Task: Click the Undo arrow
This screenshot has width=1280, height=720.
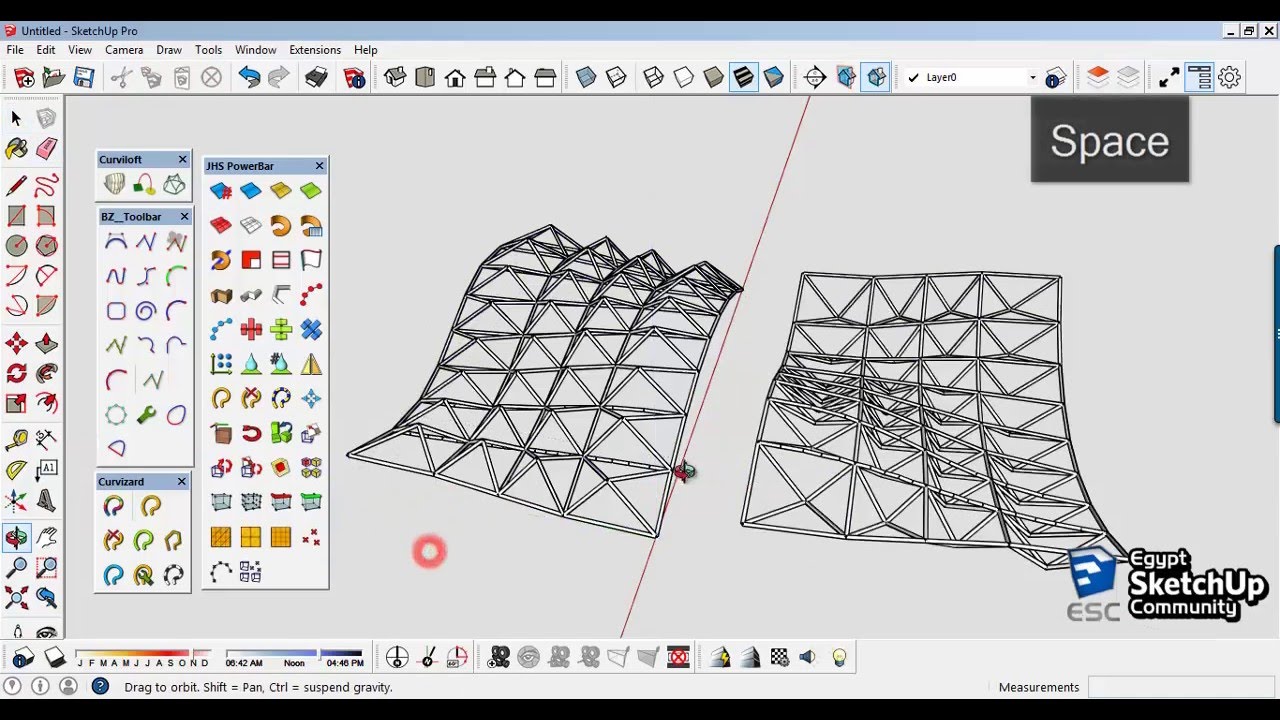Action: [x=249, y=77]
